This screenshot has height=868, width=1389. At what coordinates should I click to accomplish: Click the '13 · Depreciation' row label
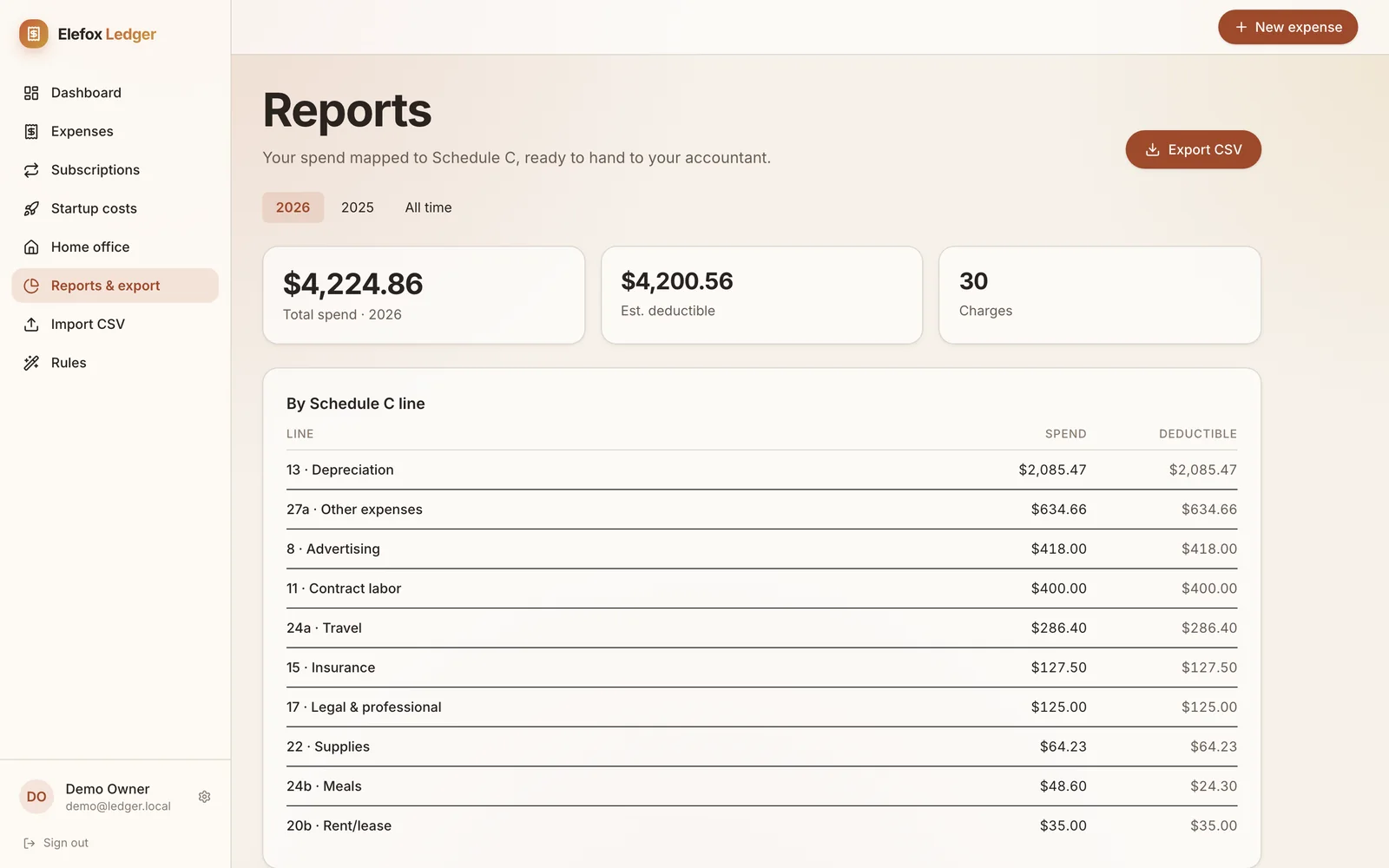(340, 470)
